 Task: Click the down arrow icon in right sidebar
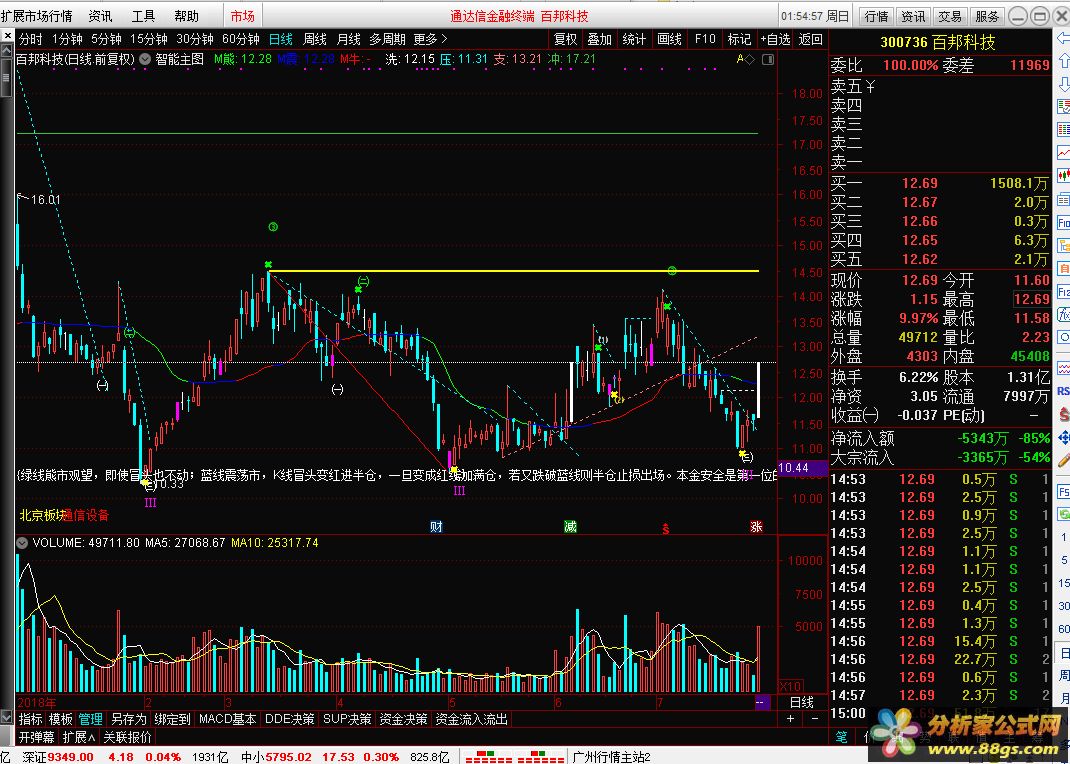click(x=1063, y=85)
